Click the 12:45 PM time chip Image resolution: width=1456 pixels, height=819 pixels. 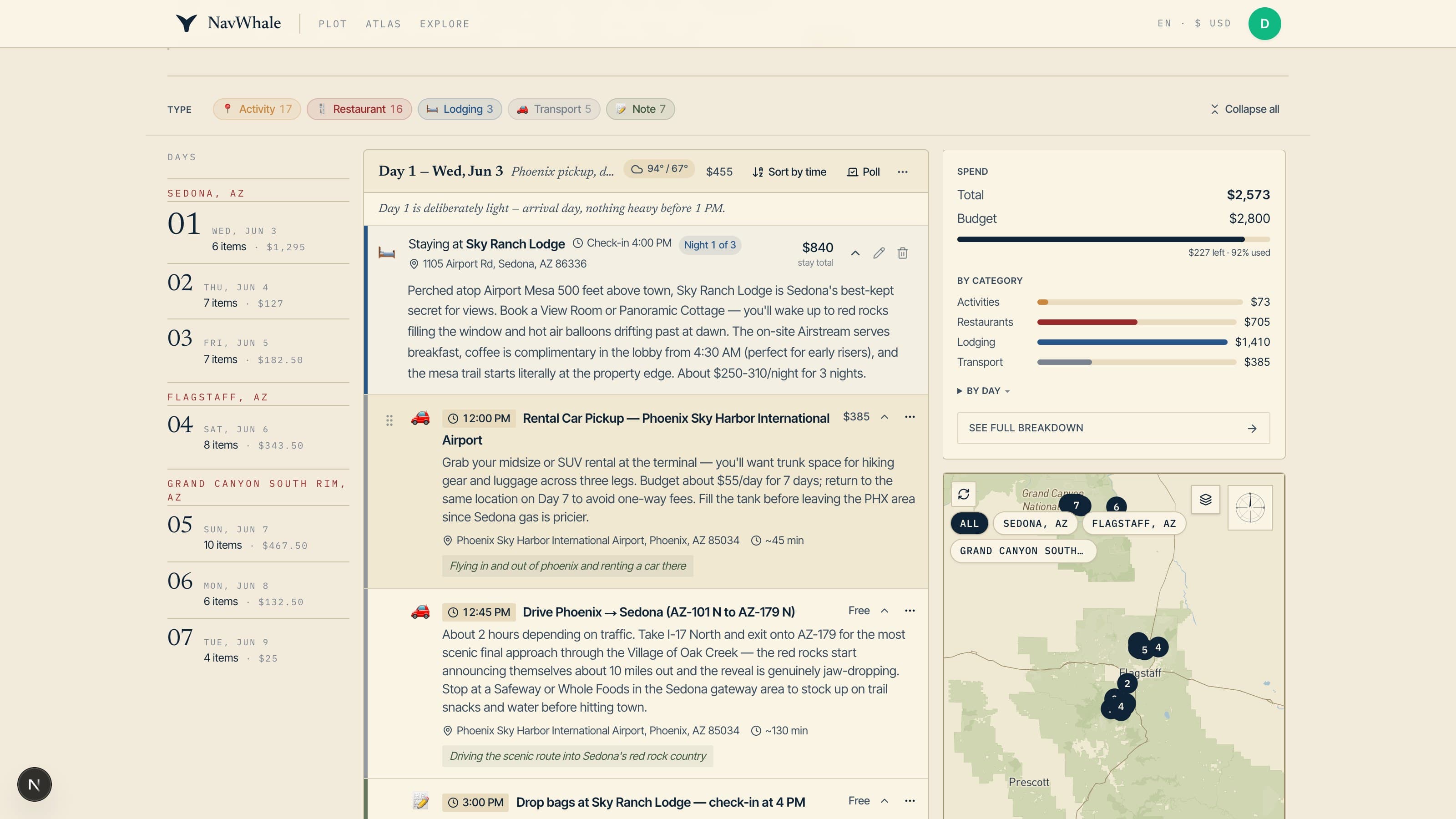[x=479, y=612]
